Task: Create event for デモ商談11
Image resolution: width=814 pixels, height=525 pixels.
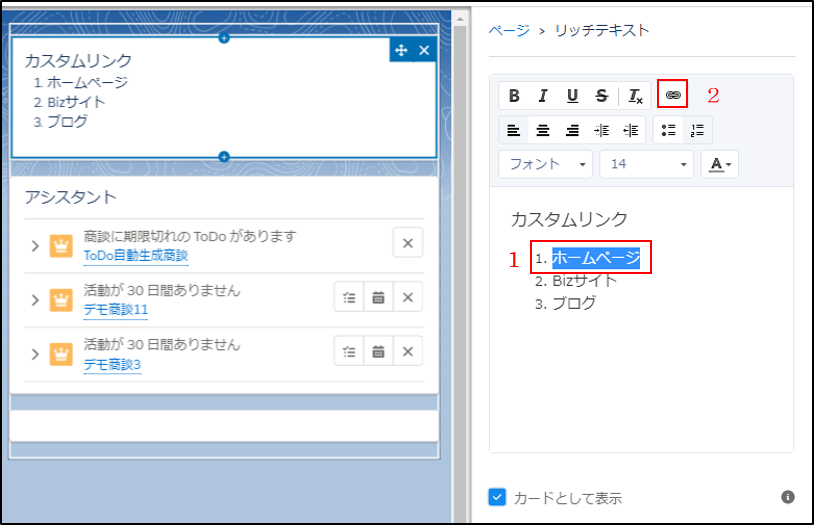Action: pyautogui.click(x=378, y=297)
